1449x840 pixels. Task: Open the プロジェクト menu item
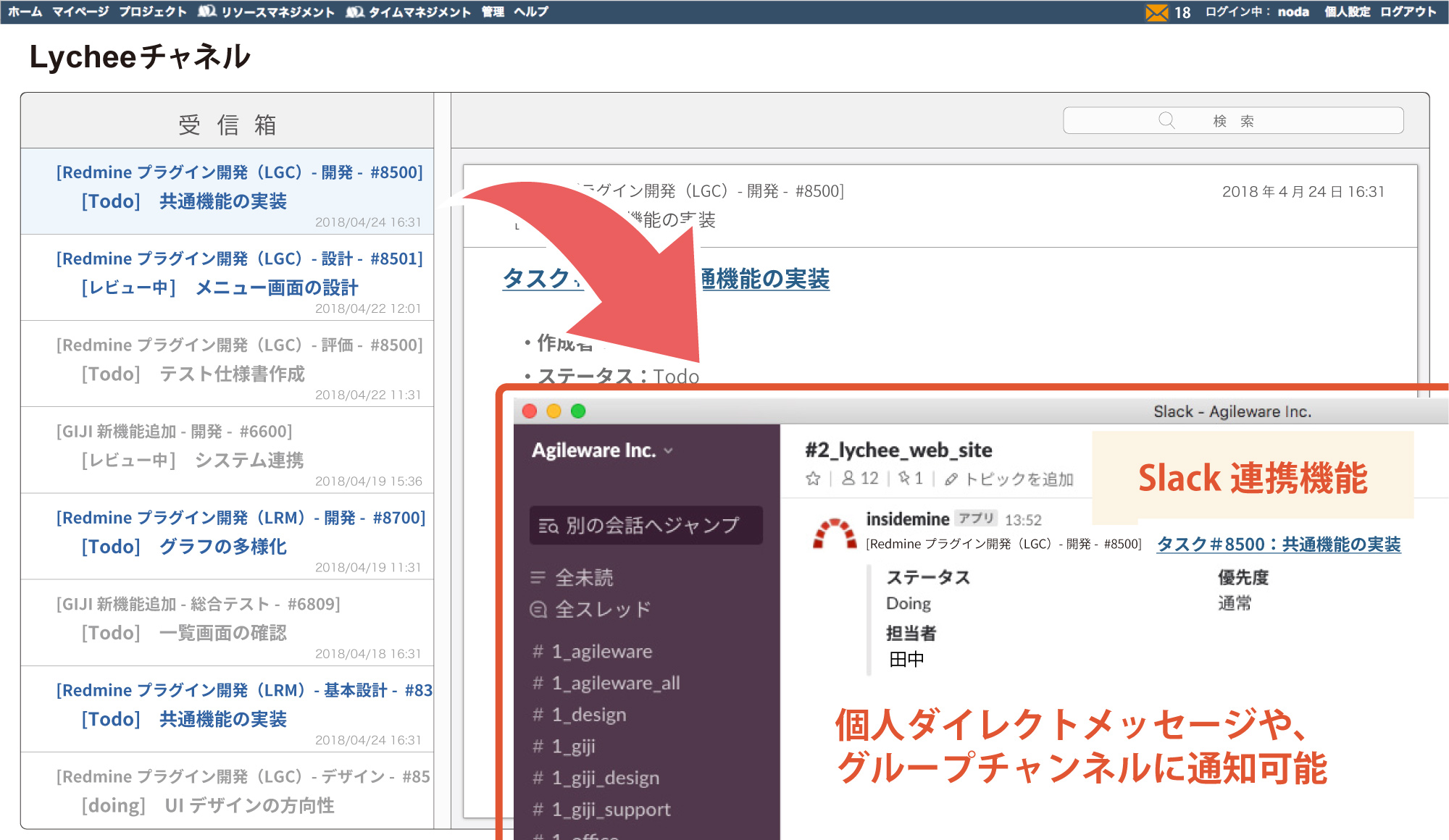tap(153, 12)
